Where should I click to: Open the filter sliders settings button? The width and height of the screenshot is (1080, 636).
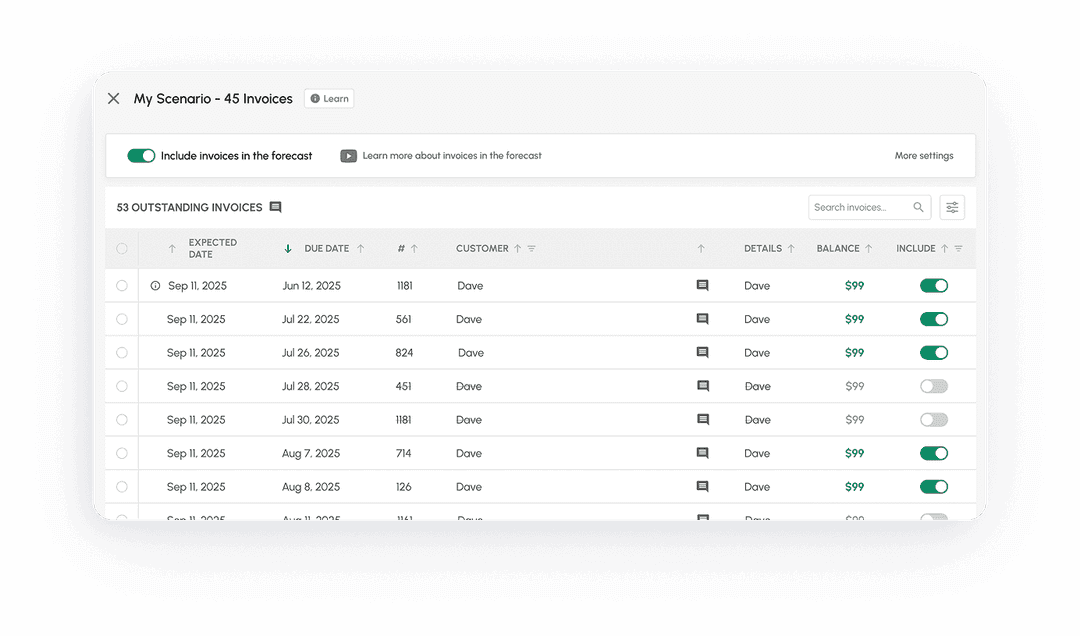[952, 207]
